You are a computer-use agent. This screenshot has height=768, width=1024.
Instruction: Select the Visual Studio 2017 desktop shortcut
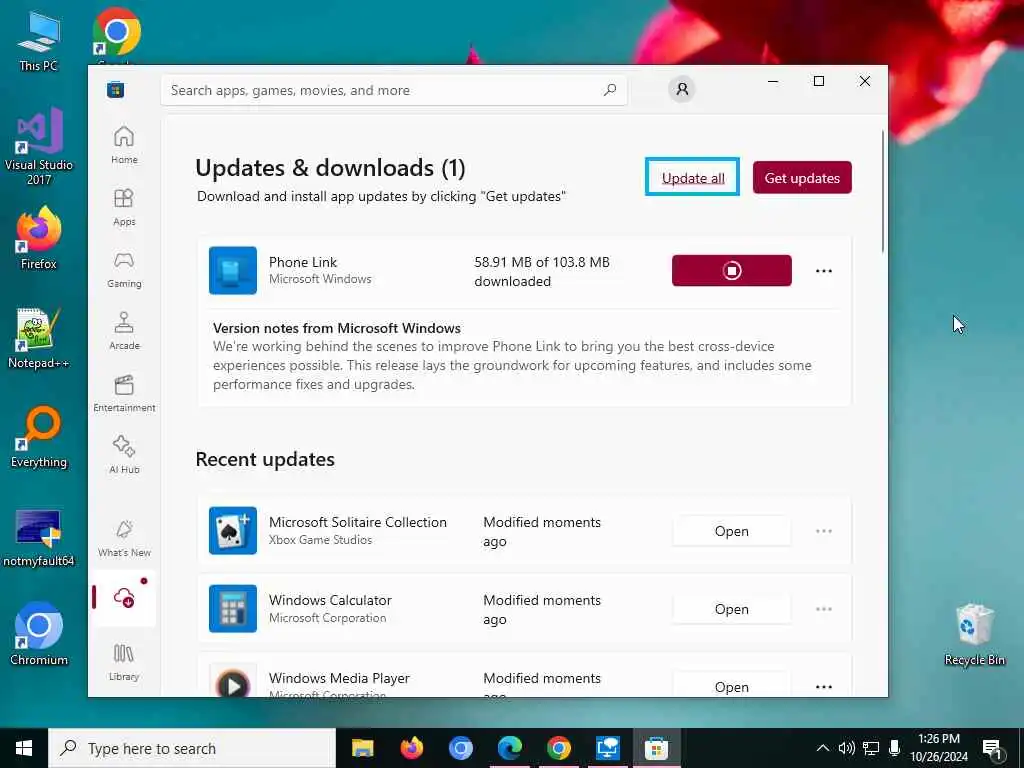click(x=39, y=146)
